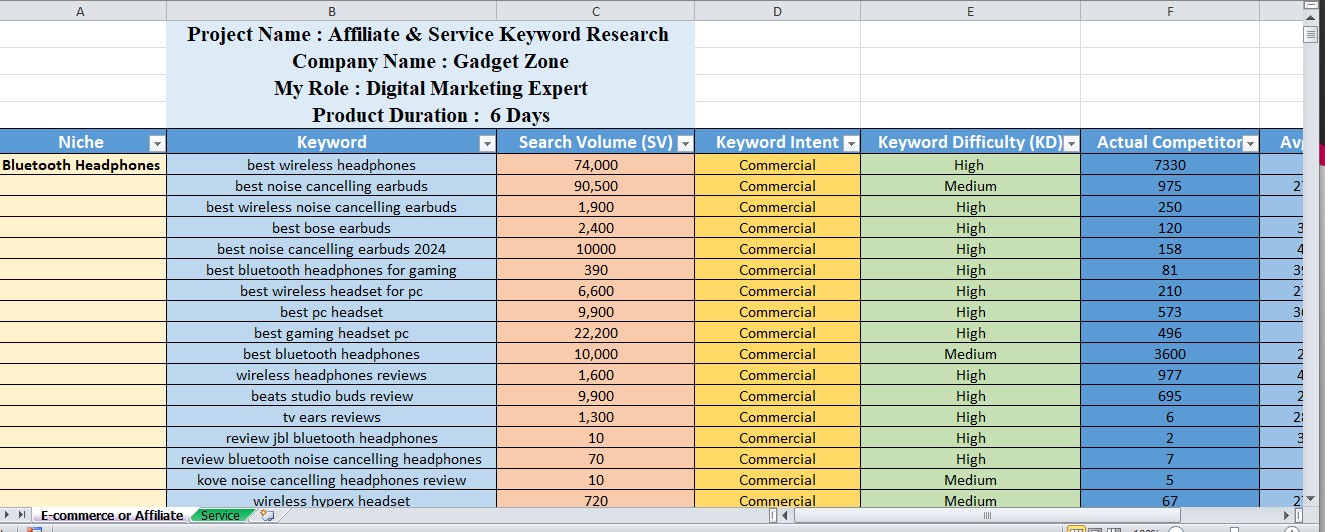Select column E header
Viewport: 1325px width, 532px height.
[x=969, y=11]
